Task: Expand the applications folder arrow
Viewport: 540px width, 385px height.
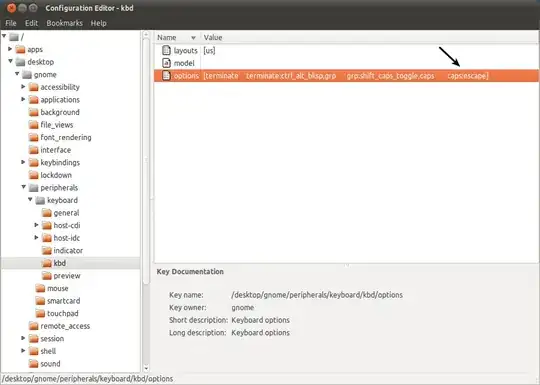Action: point(23,99)
